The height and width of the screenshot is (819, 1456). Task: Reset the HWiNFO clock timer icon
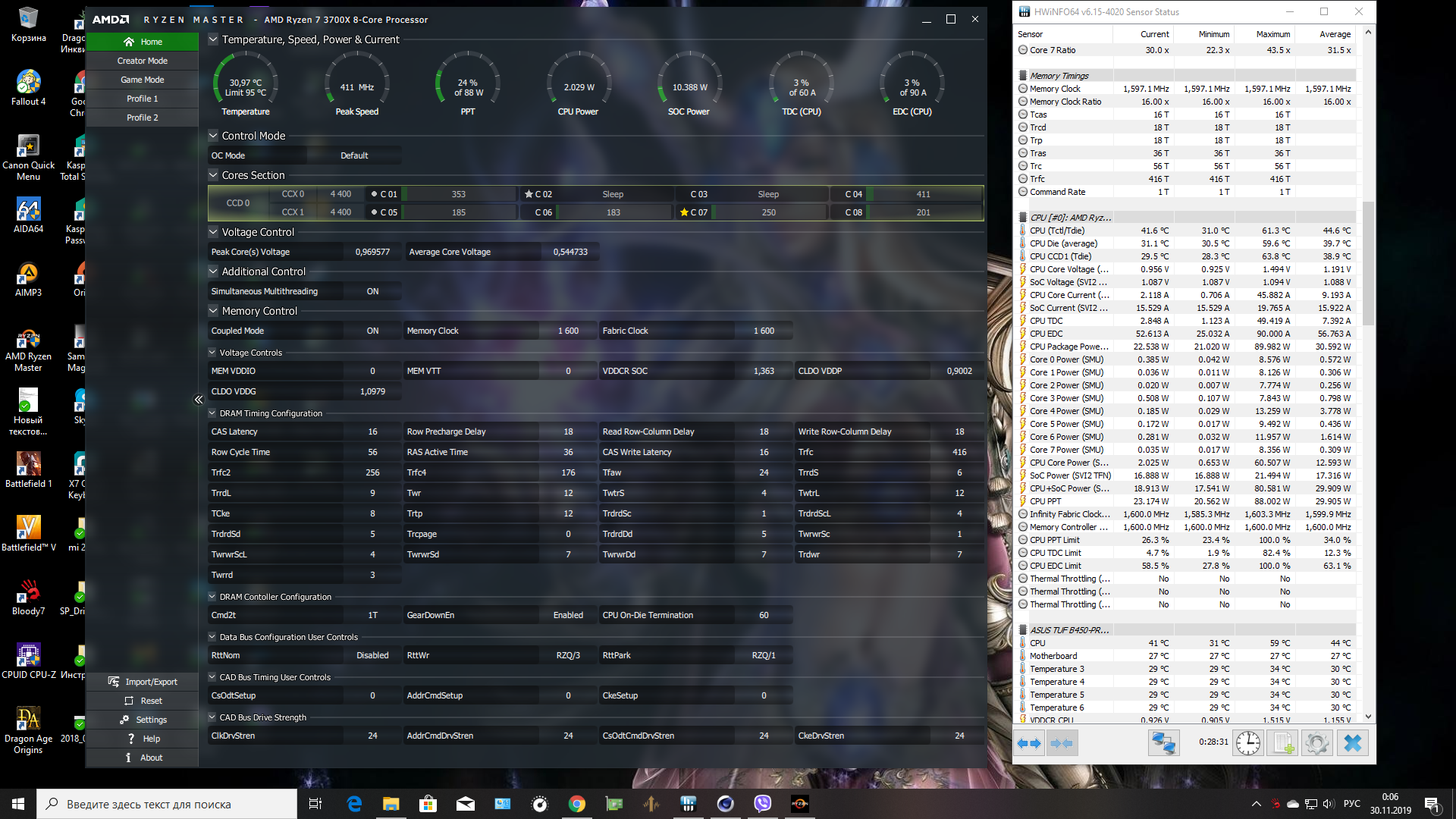click(x=1247, y=743)
